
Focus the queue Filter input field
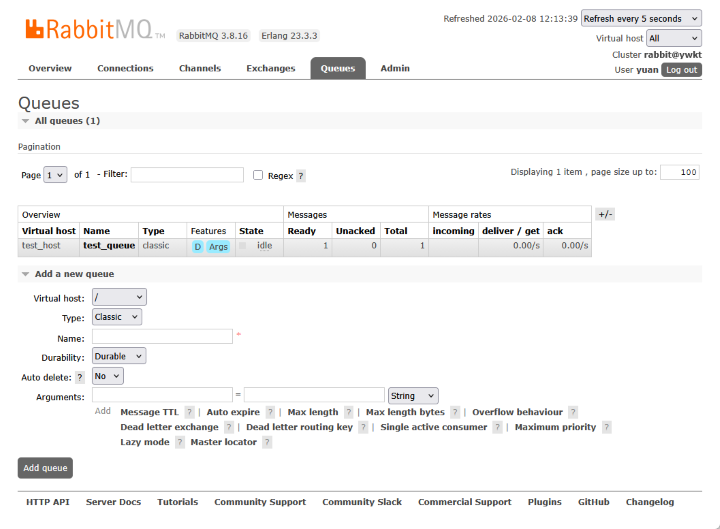click(x=187, y=175)
